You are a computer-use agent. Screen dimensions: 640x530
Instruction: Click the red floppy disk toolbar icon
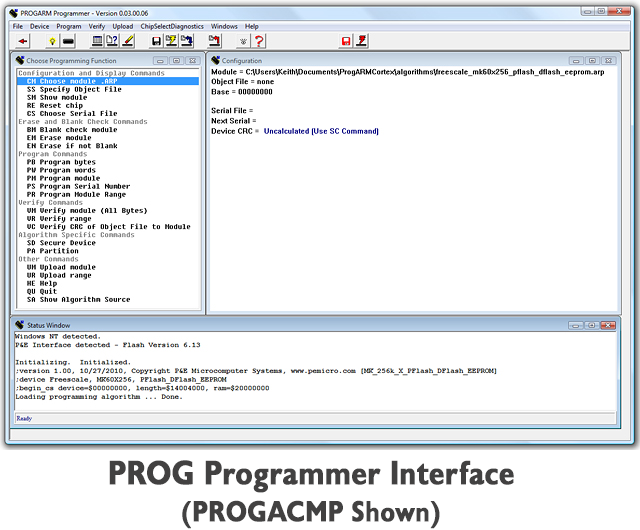click(x=346, y=41)
